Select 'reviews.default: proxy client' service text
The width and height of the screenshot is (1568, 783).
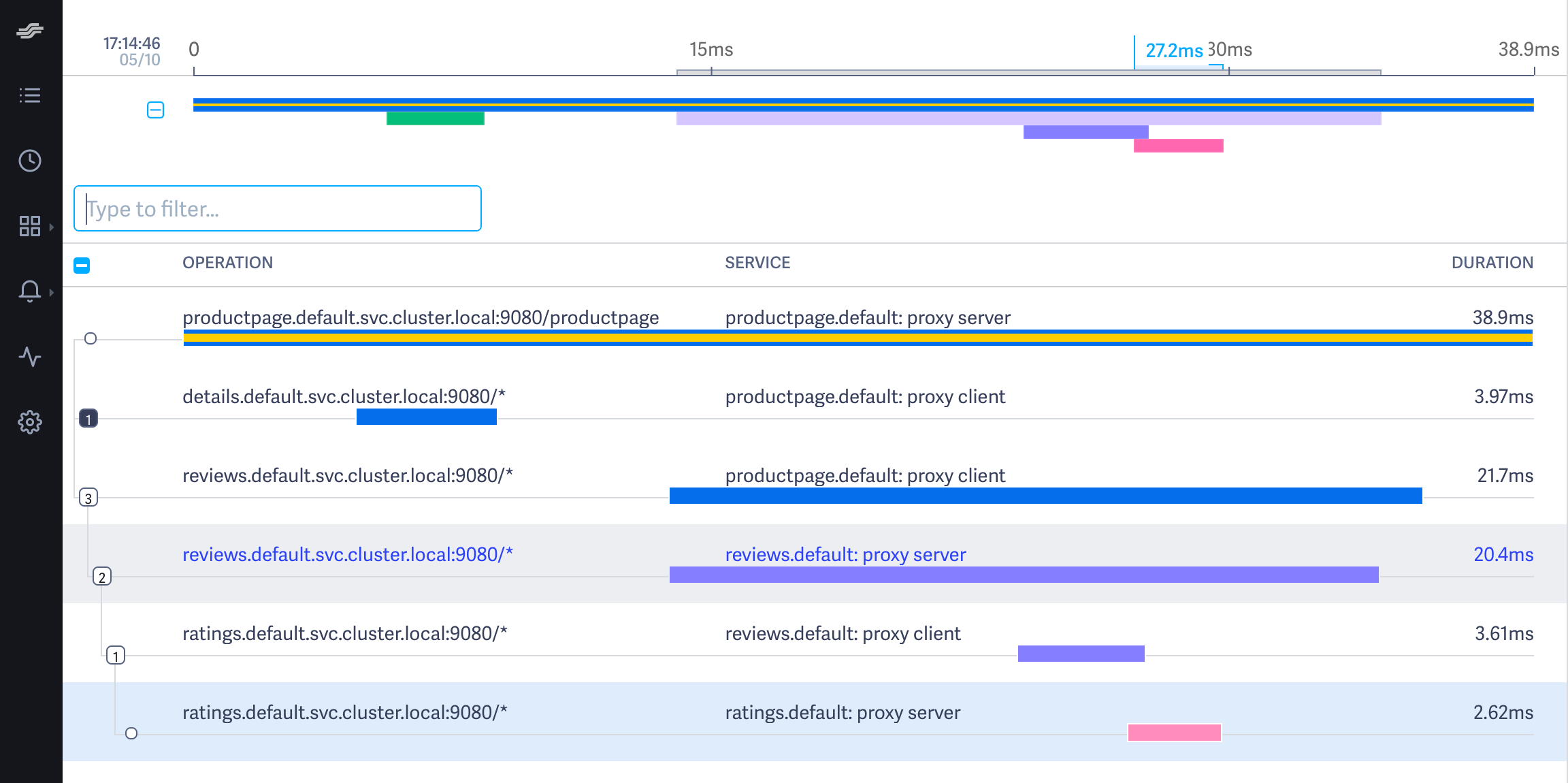[843, 633]
